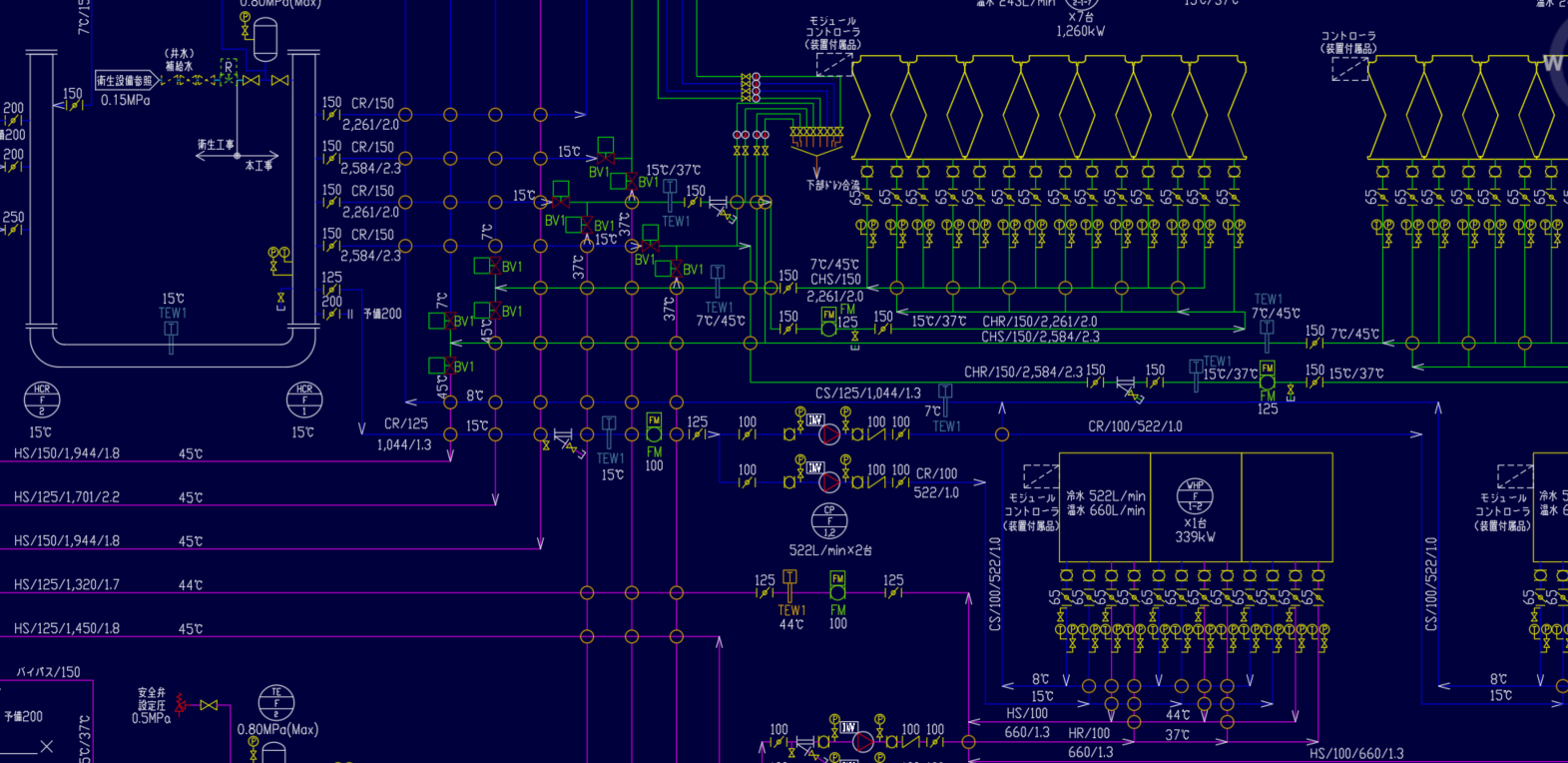Select the CHR/150/2,584/2.3 pipe label

[x=1023, y=373]
